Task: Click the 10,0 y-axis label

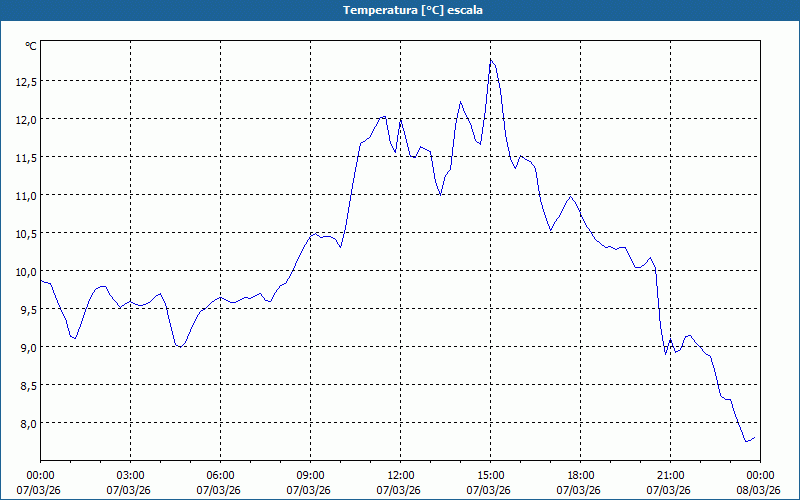Action: (x=25, y=272)
